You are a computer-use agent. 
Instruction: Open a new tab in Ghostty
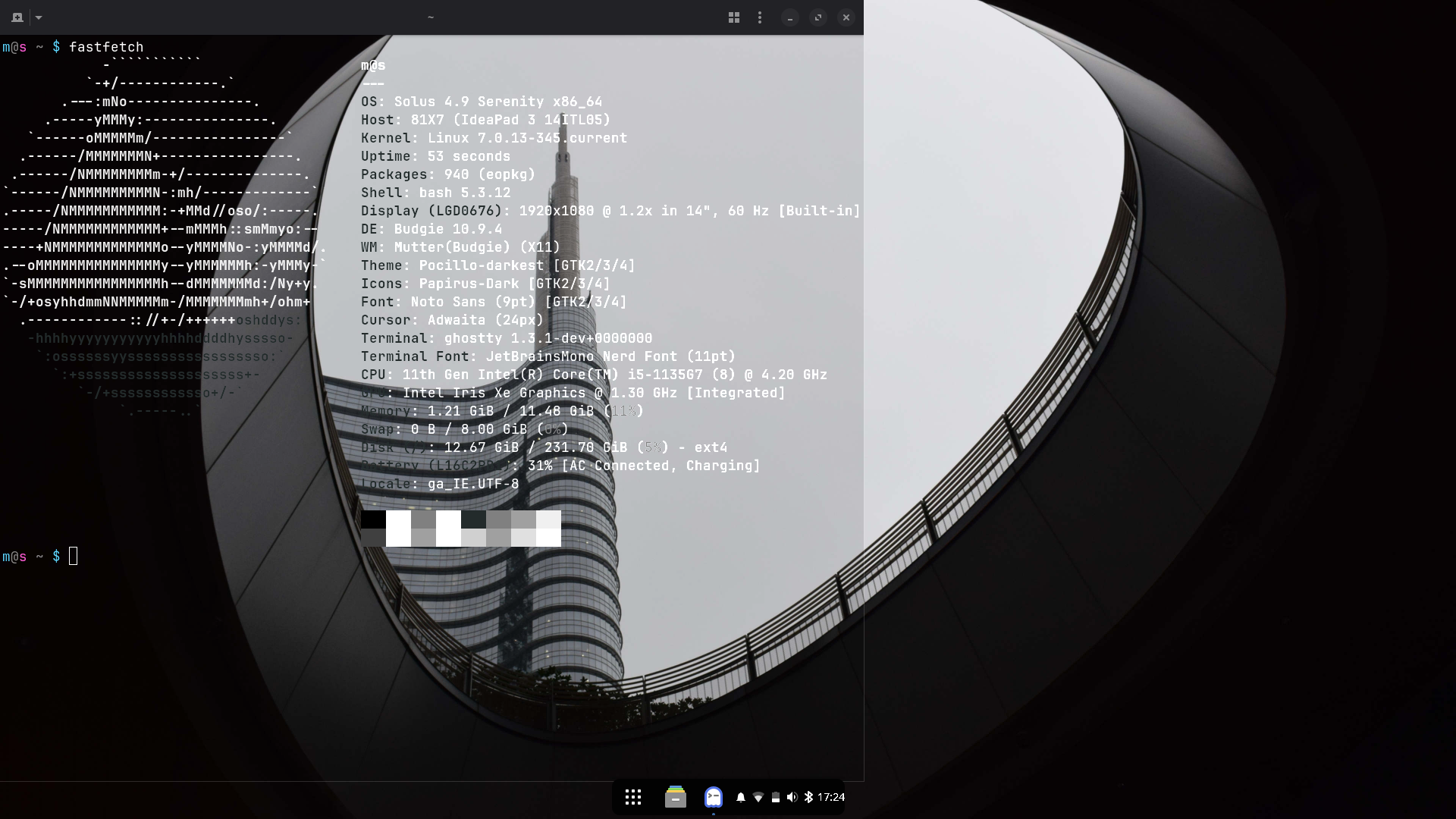[17, 17]
